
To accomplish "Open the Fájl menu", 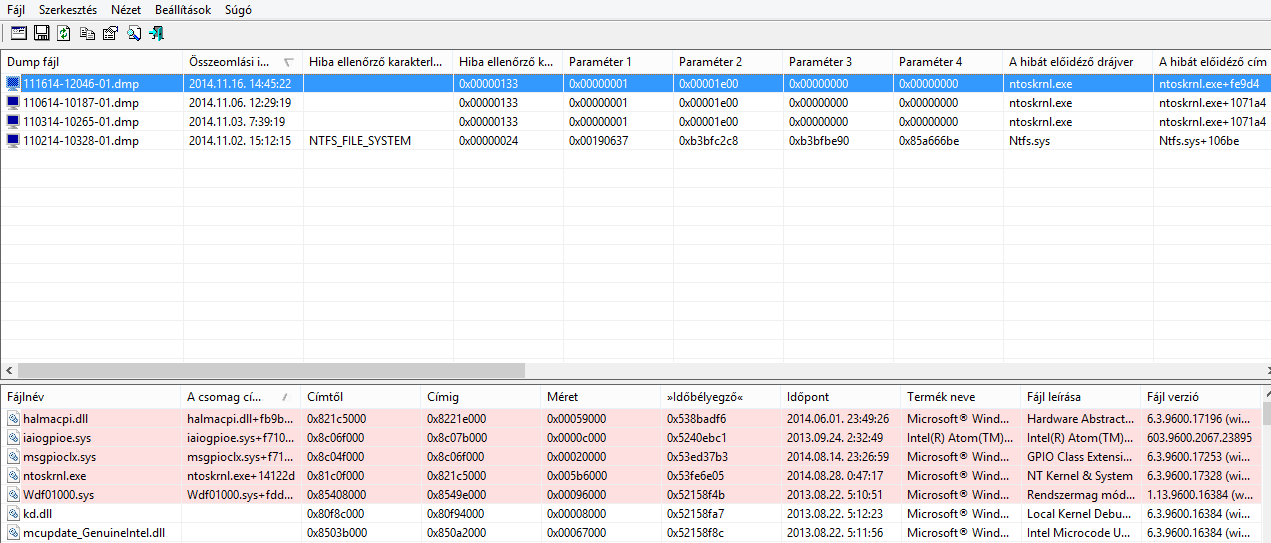I will [x=16, y=10].
